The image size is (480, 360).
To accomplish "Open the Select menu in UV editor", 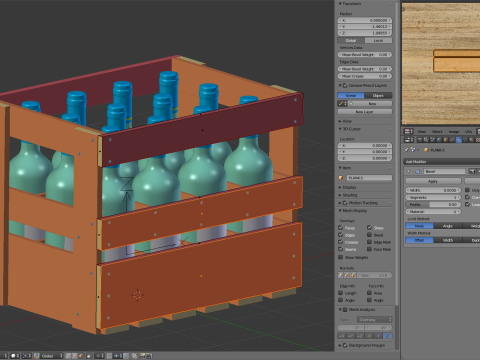I will 437,132.
